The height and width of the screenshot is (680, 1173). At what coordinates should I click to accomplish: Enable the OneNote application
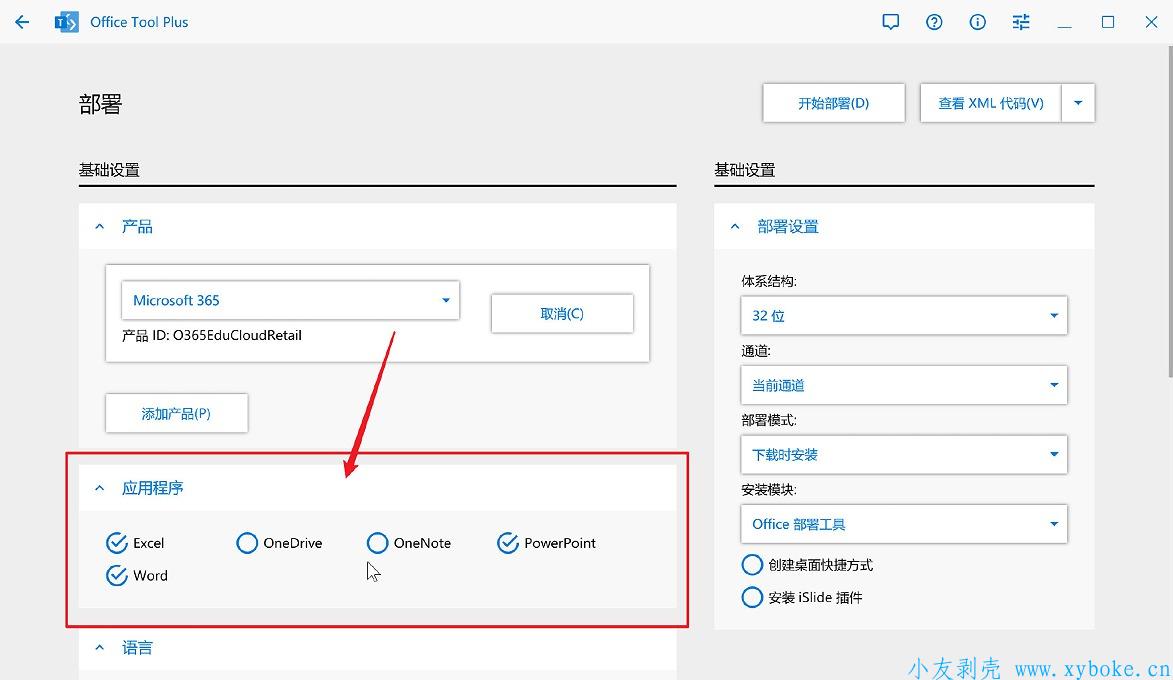[377, 543]
